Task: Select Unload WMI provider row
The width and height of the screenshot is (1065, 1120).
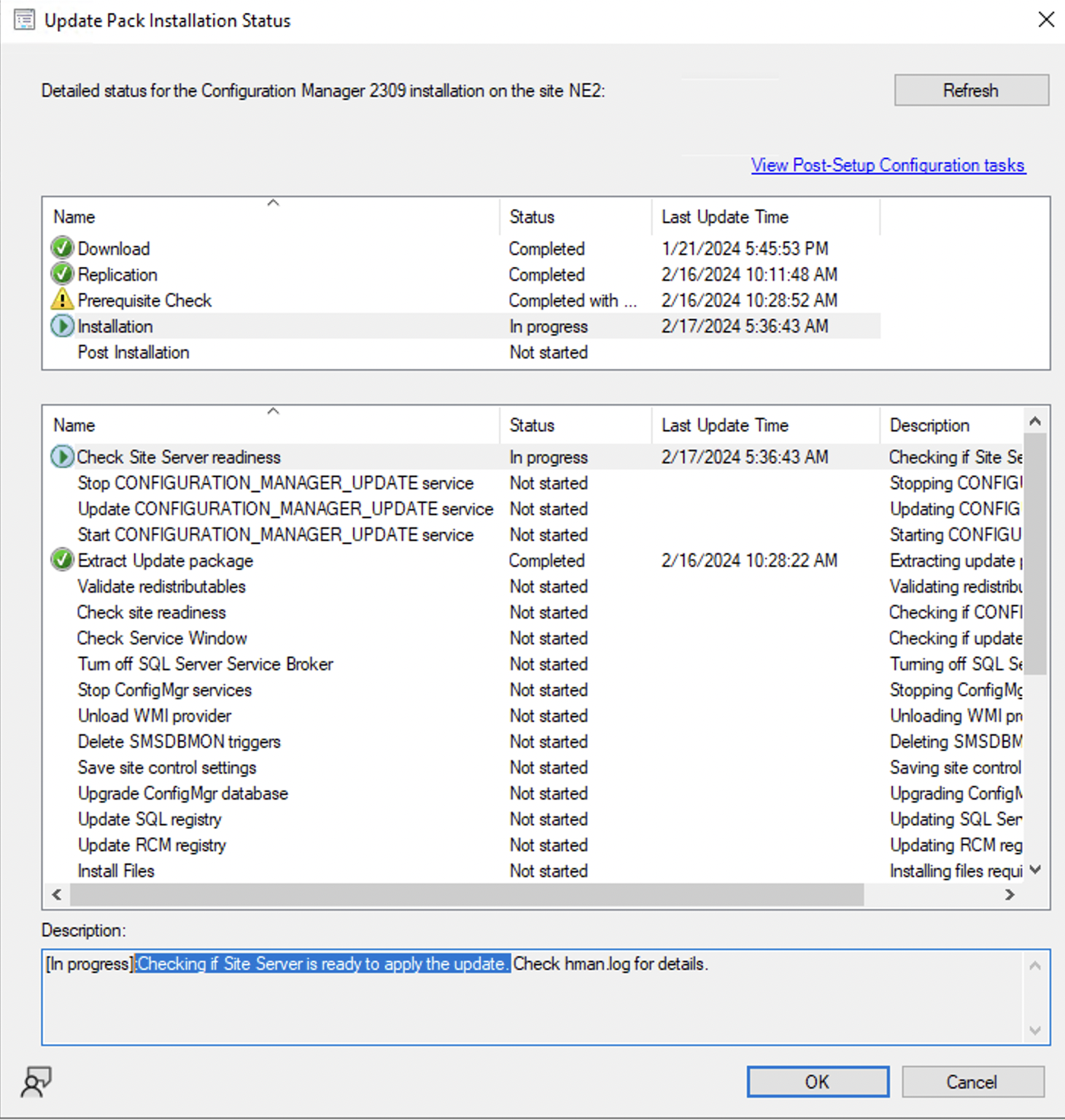Action: pyautogui.click(x=533, y=716)
